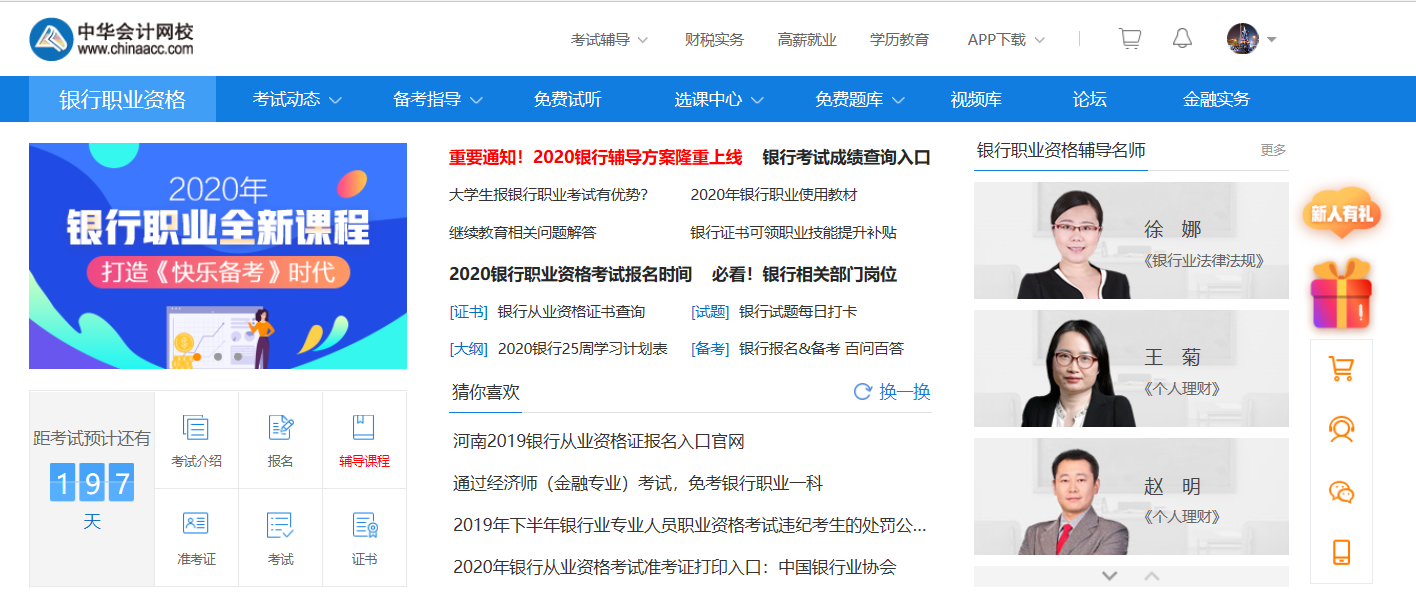The height and width of the screenshot is (608, 1416).
Task: Expand the APP下载 dropdown
Action: pos(1006,40)
